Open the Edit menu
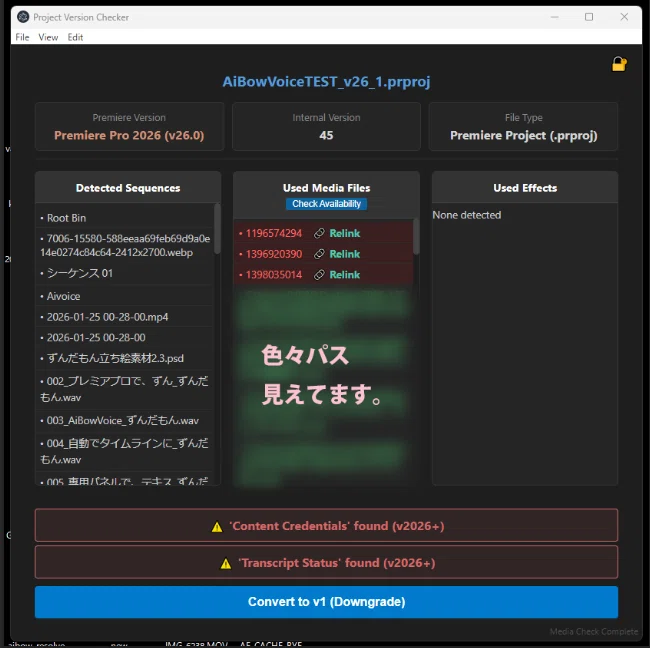Screen dimensions: 650x648 coord(75,37)
